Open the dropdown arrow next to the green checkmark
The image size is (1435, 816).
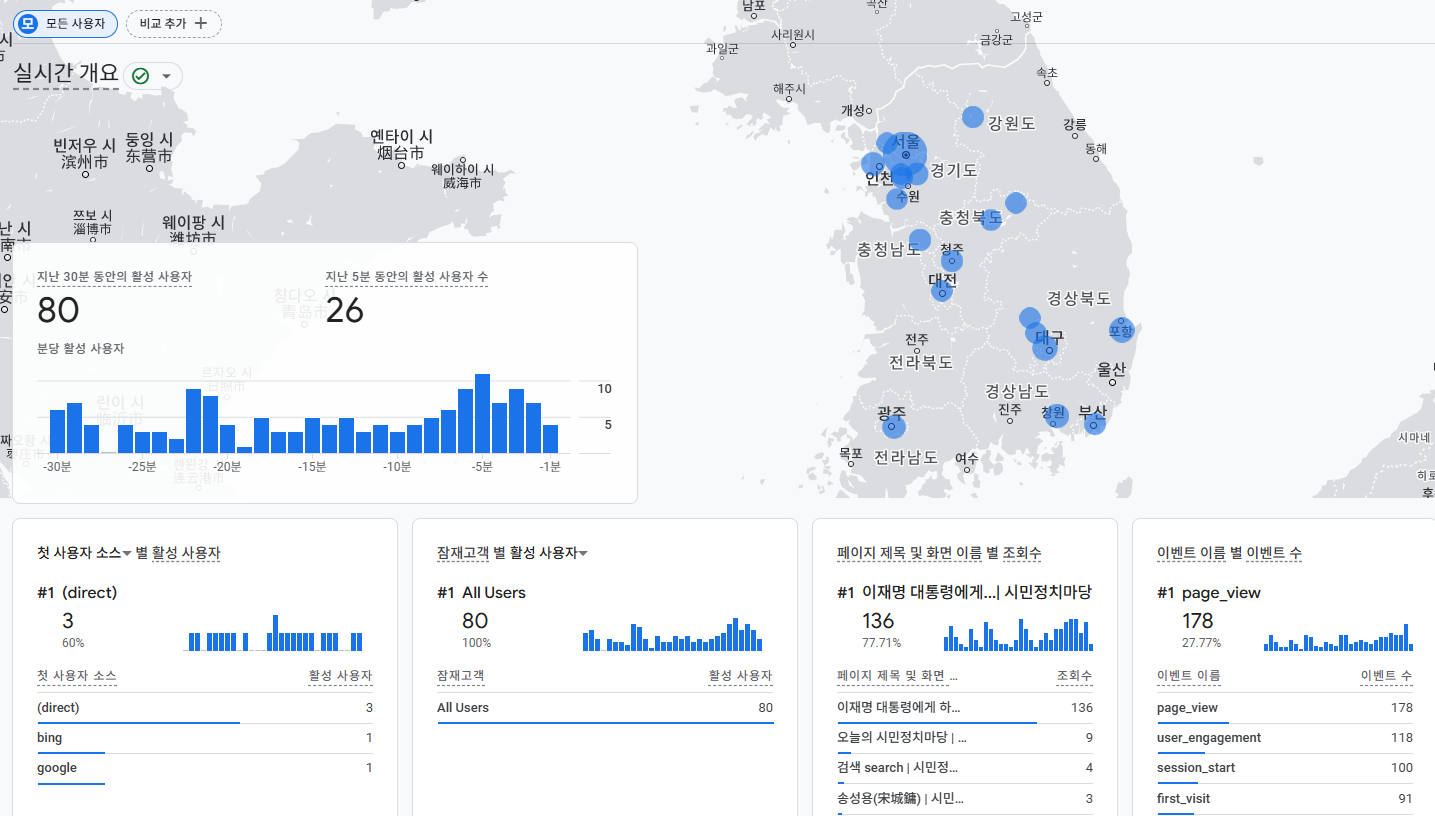[x=166, y=76]
